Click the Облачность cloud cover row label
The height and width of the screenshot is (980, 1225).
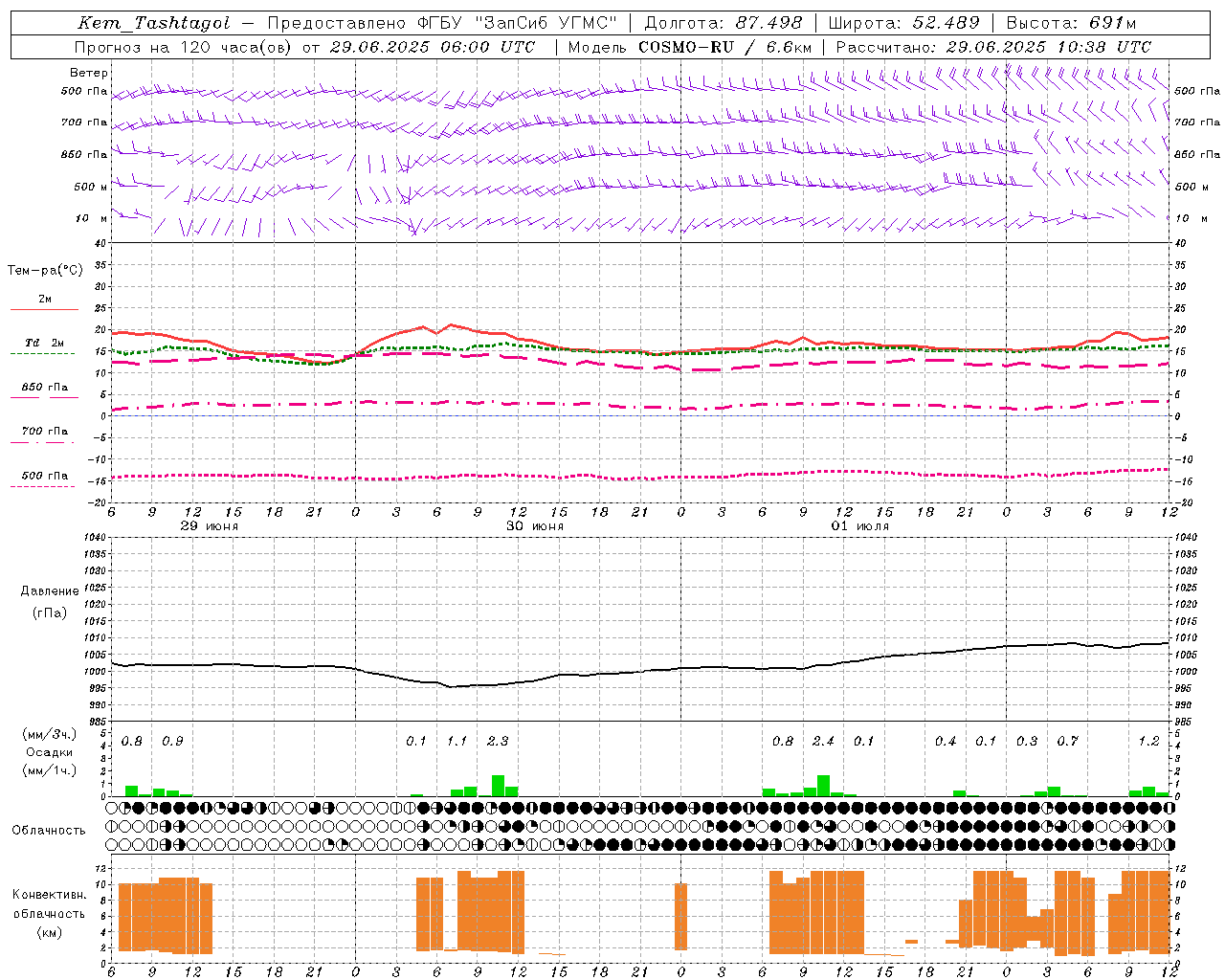(x=49, y=831)
